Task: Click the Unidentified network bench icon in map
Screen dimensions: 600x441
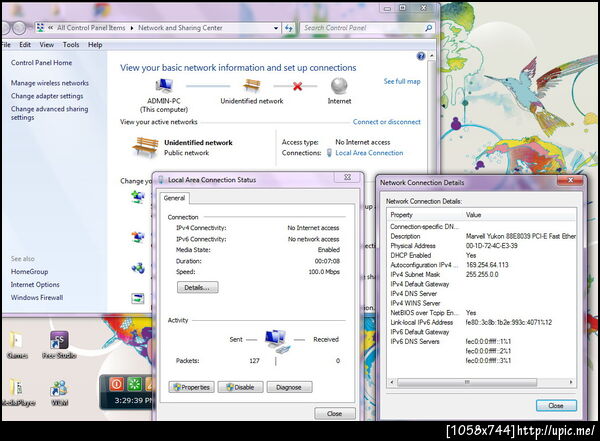Action: tap(251, 86)
